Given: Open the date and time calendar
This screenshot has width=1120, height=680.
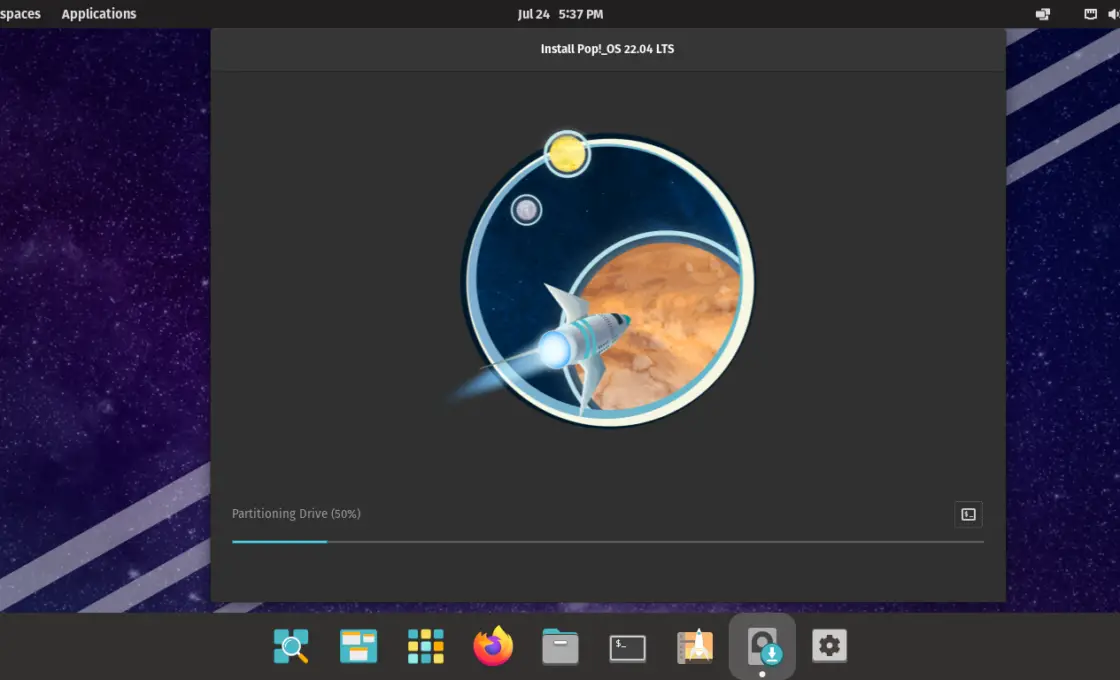Looking at the screenshot, I should point(560,14).
